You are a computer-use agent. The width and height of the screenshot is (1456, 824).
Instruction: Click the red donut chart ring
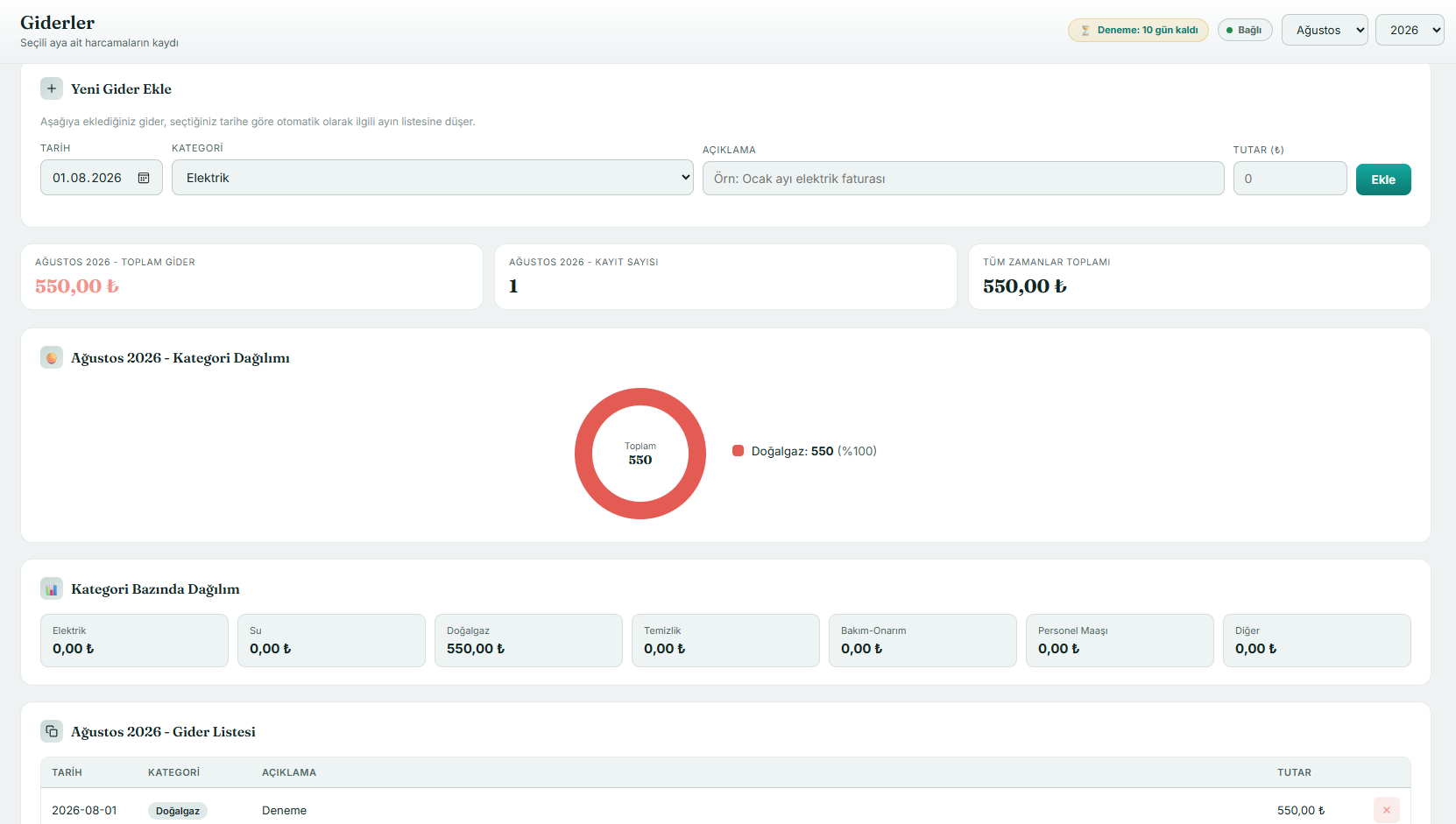[x=640, y=396]
